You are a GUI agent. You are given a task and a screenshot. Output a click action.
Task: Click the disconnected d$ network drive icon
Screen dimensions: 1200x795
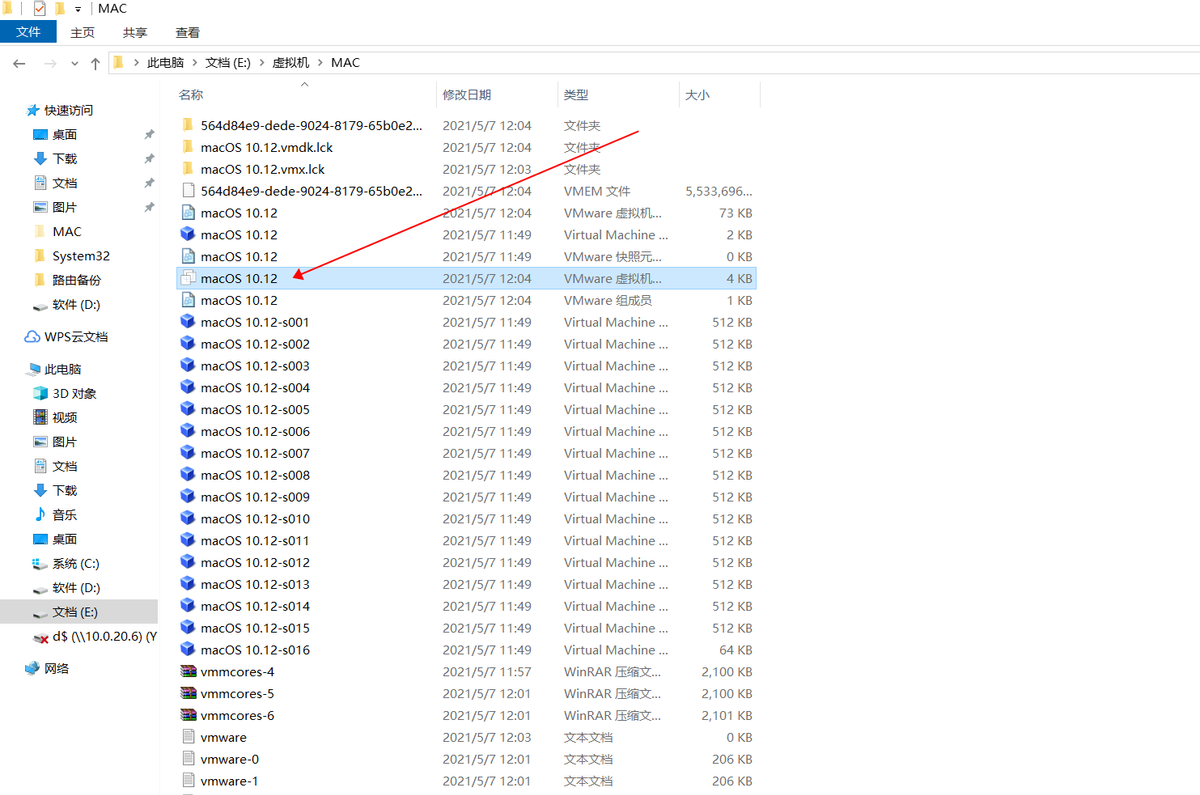coord(40,637)
